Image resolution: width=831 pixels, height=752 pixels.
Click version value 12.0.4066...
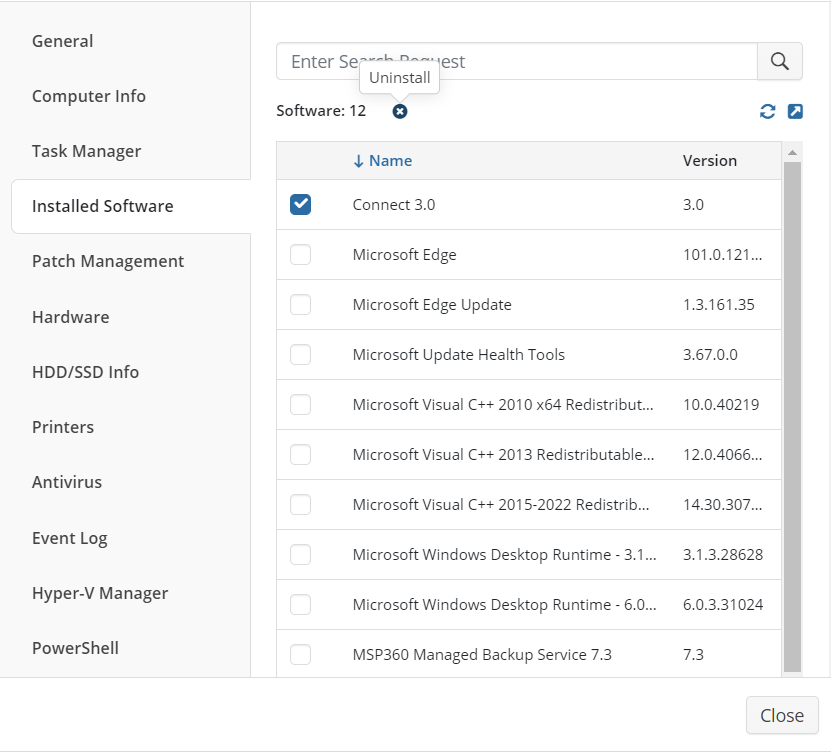pos(722,455)
